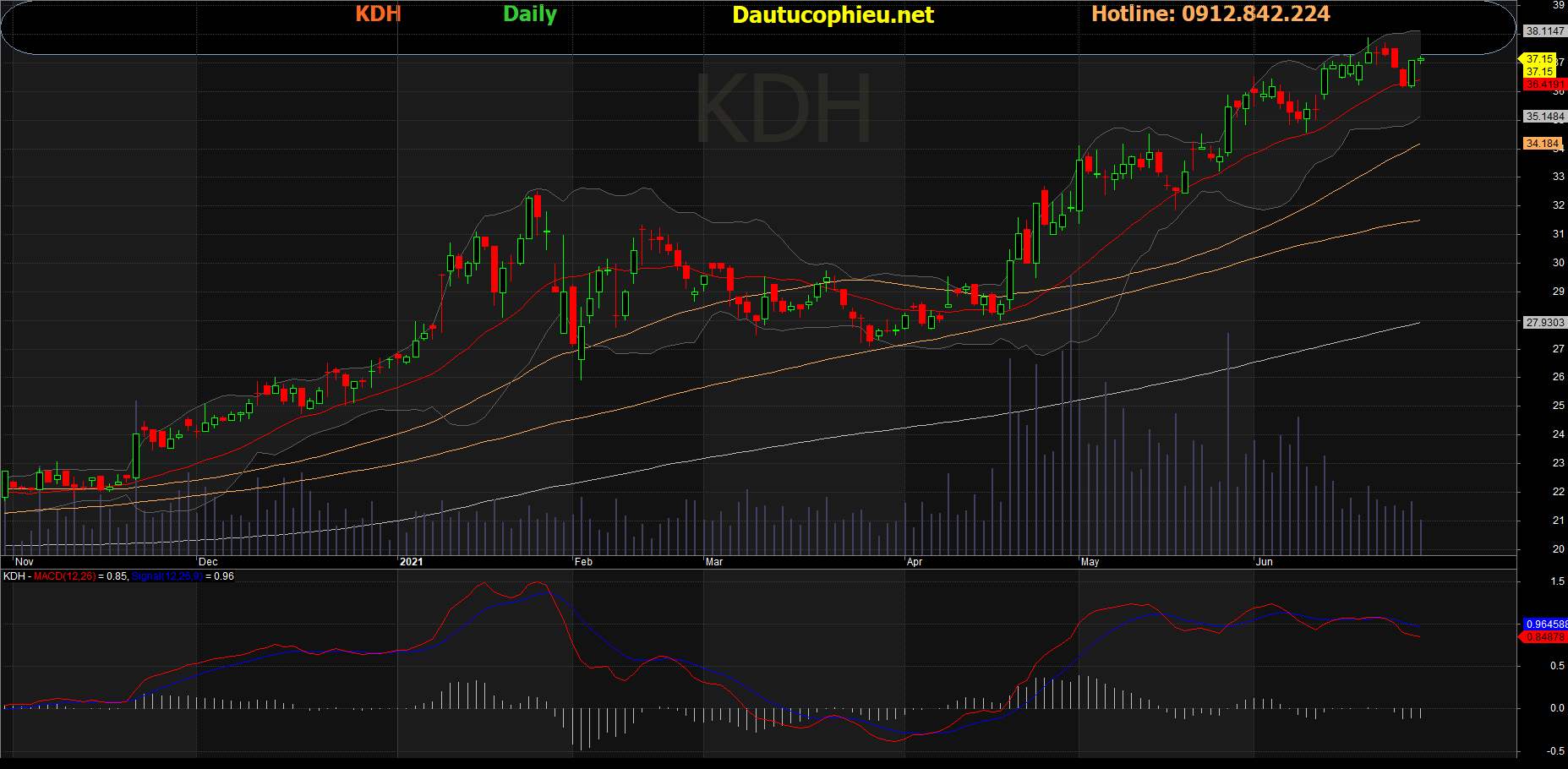
Task: Click the yellow 37.15 last price marker
Action: 1539,59
